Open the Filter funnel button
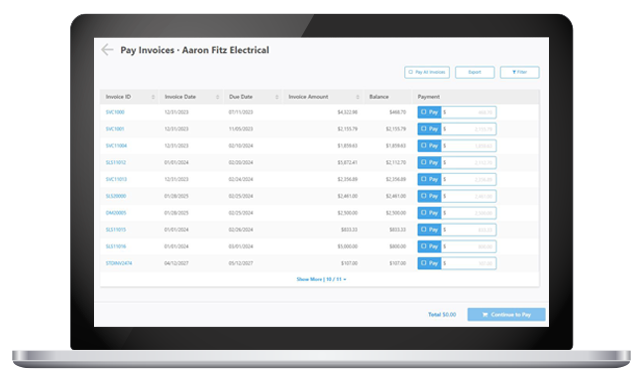 coord(520,72)
